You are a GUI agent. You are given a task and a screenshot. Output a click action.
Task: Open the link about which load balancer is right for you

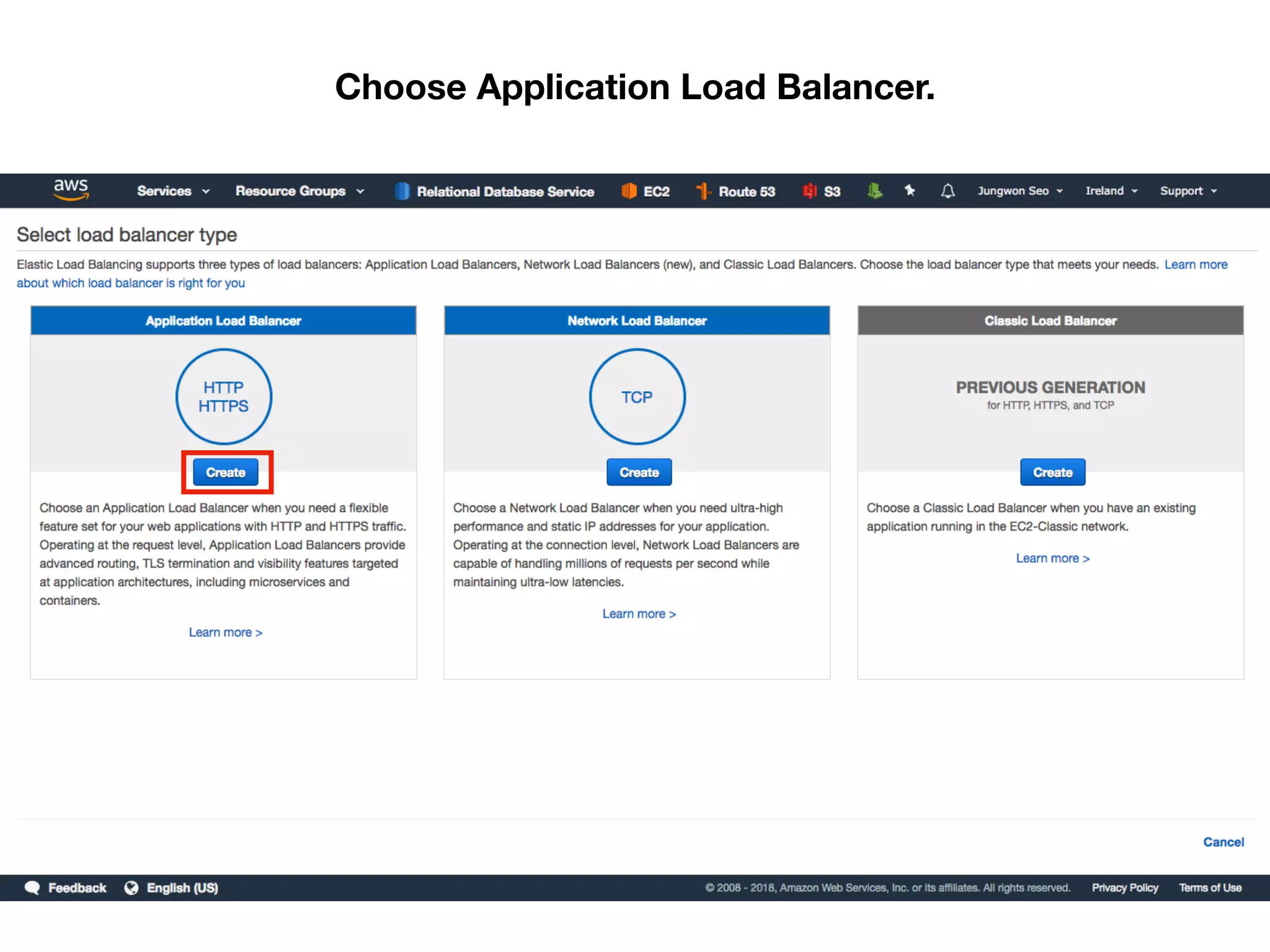(131, 283)
